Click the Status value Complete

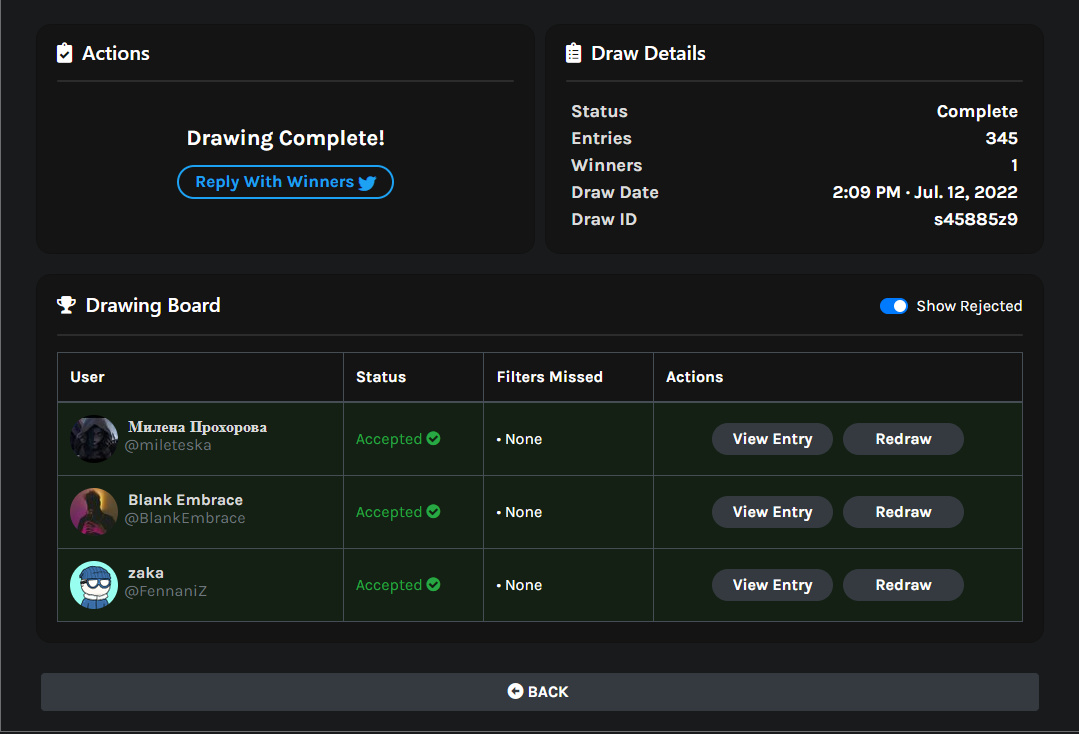(x=976, y=111)
